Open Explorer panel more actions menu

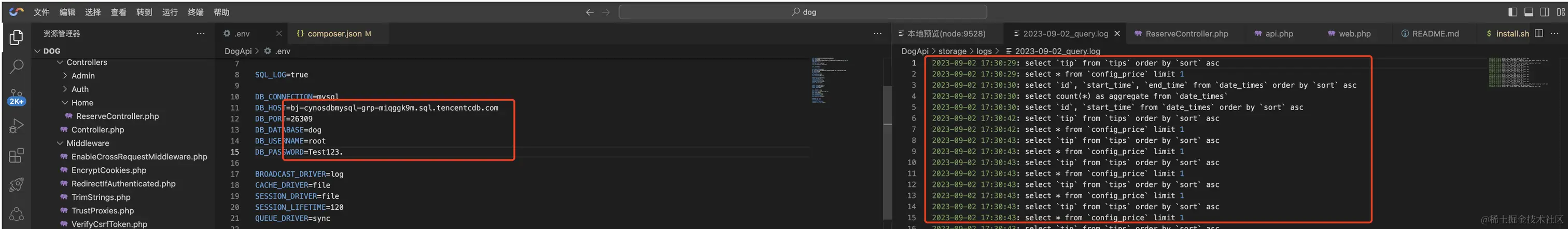tap(200, 34)
